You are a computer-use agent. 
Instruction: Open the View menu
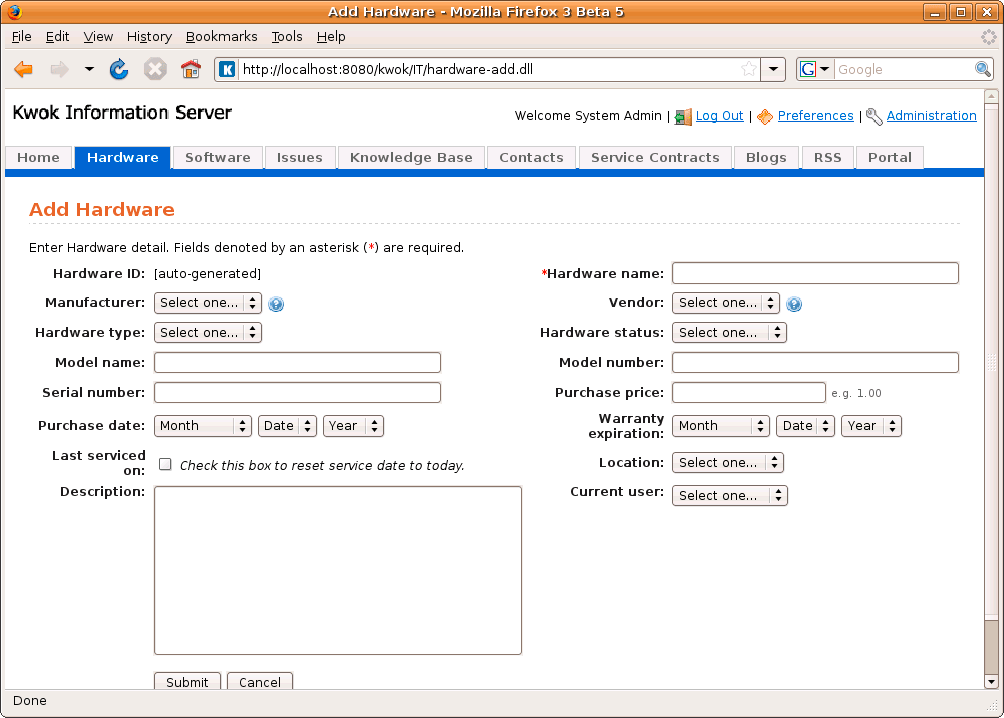98,37
